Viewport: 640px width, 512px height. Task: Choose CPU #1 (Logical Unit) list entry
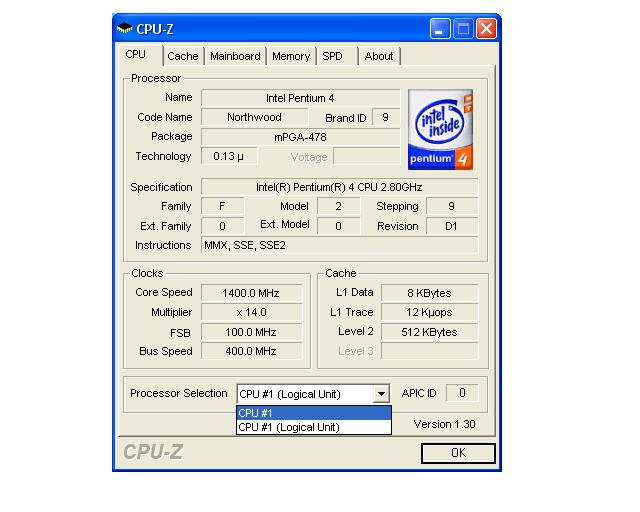click(313, 427)
